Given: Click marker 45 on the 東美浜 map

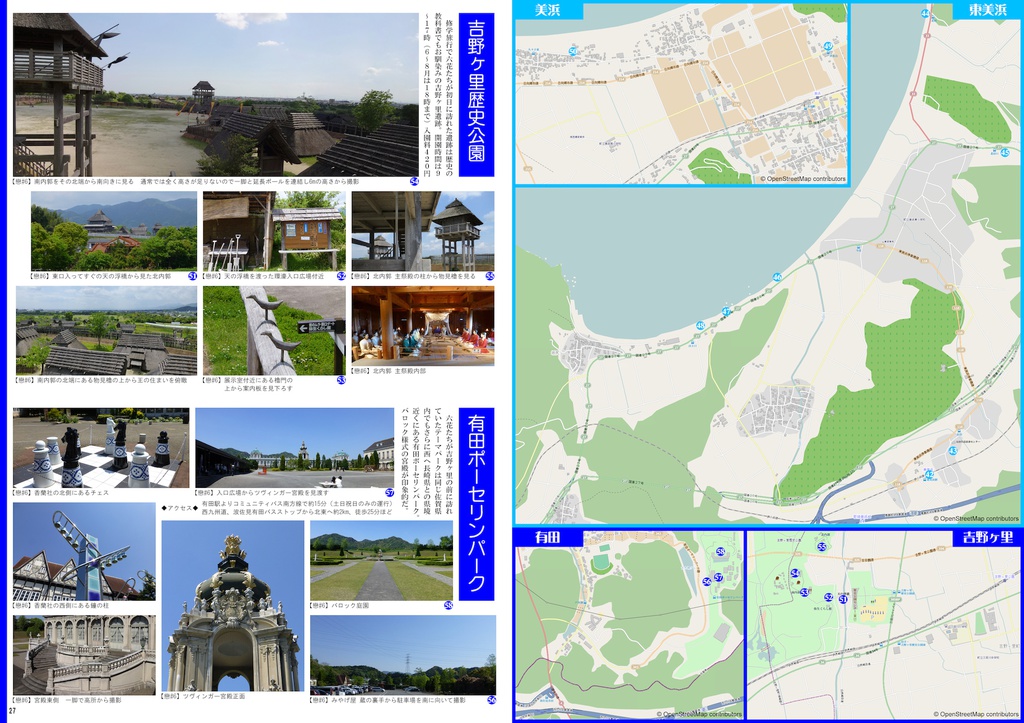Looking at the screenshot, I should point(1004,153).
